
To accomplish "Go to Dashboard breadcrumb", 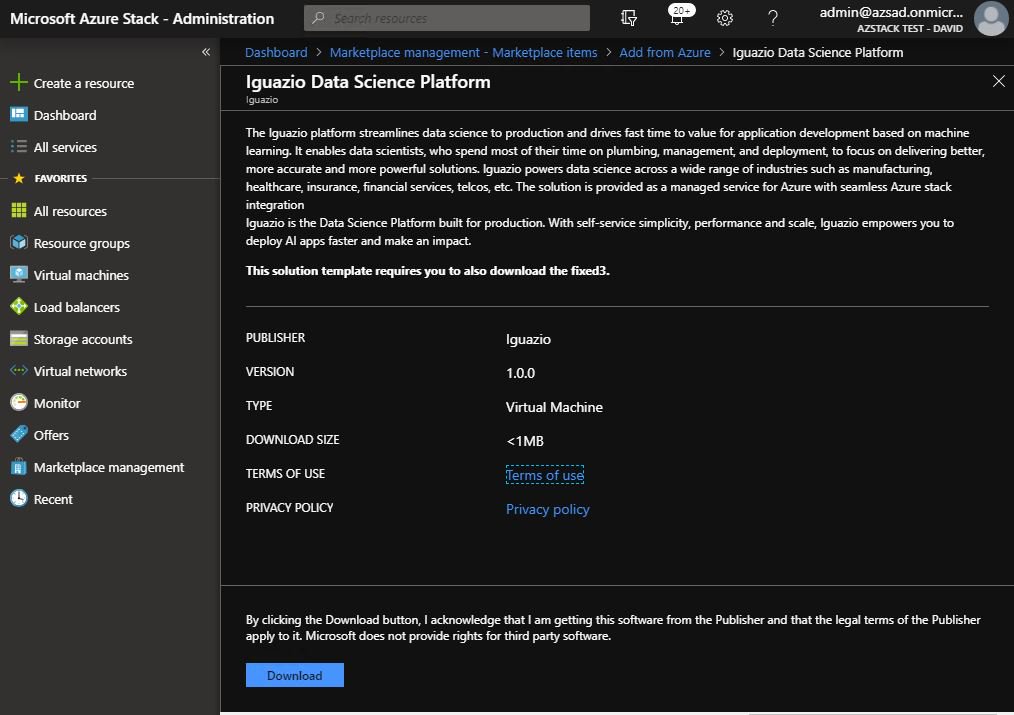I will coord(276,52).
